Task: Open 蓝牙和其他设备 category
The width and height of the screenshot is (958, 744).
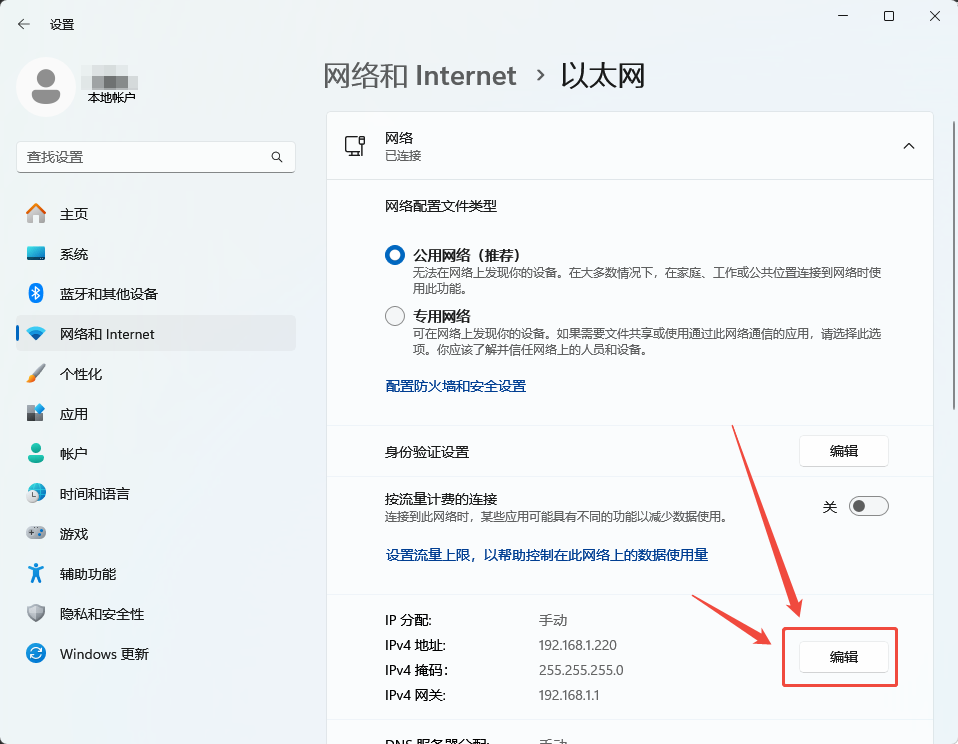Action: click(156, 293)
